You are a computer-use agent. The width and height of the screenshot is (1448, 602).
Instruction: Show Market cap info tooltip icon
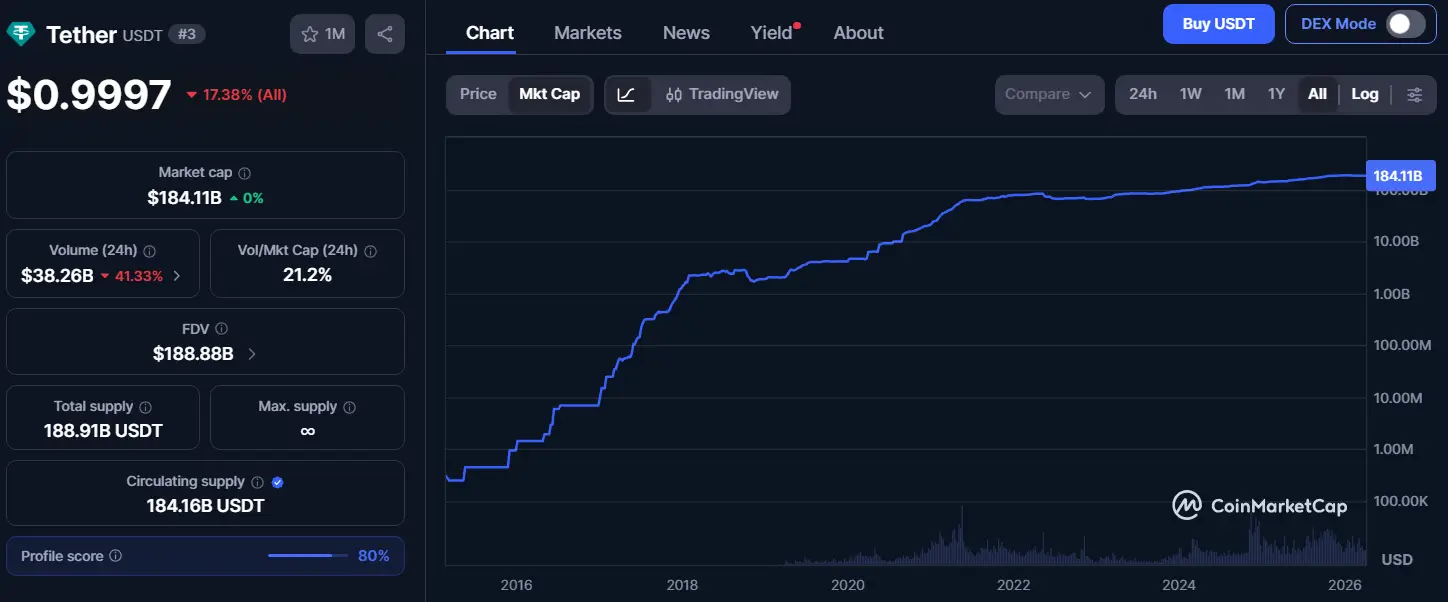click(245, 173)
